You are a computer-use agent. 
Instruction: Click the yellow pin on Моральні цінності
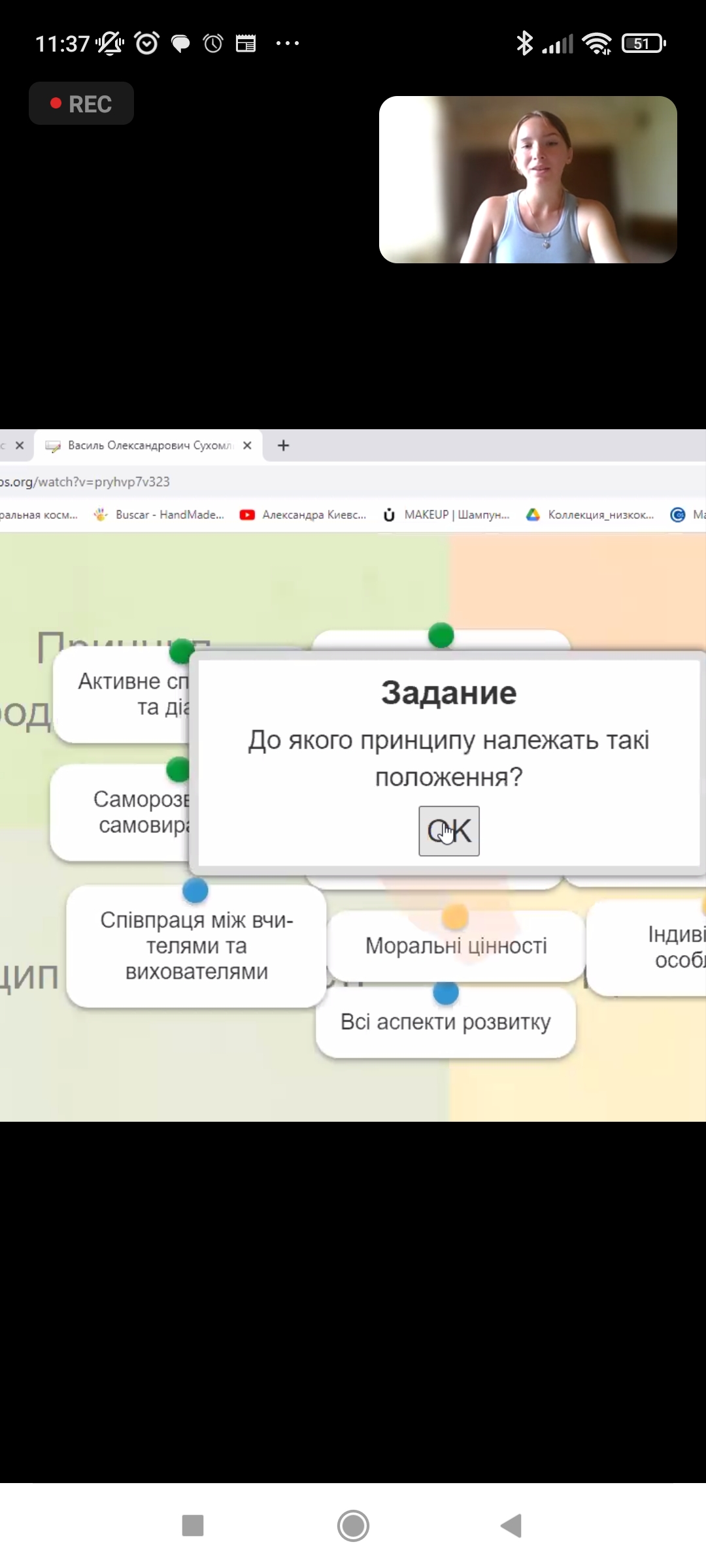coord(455,916)
